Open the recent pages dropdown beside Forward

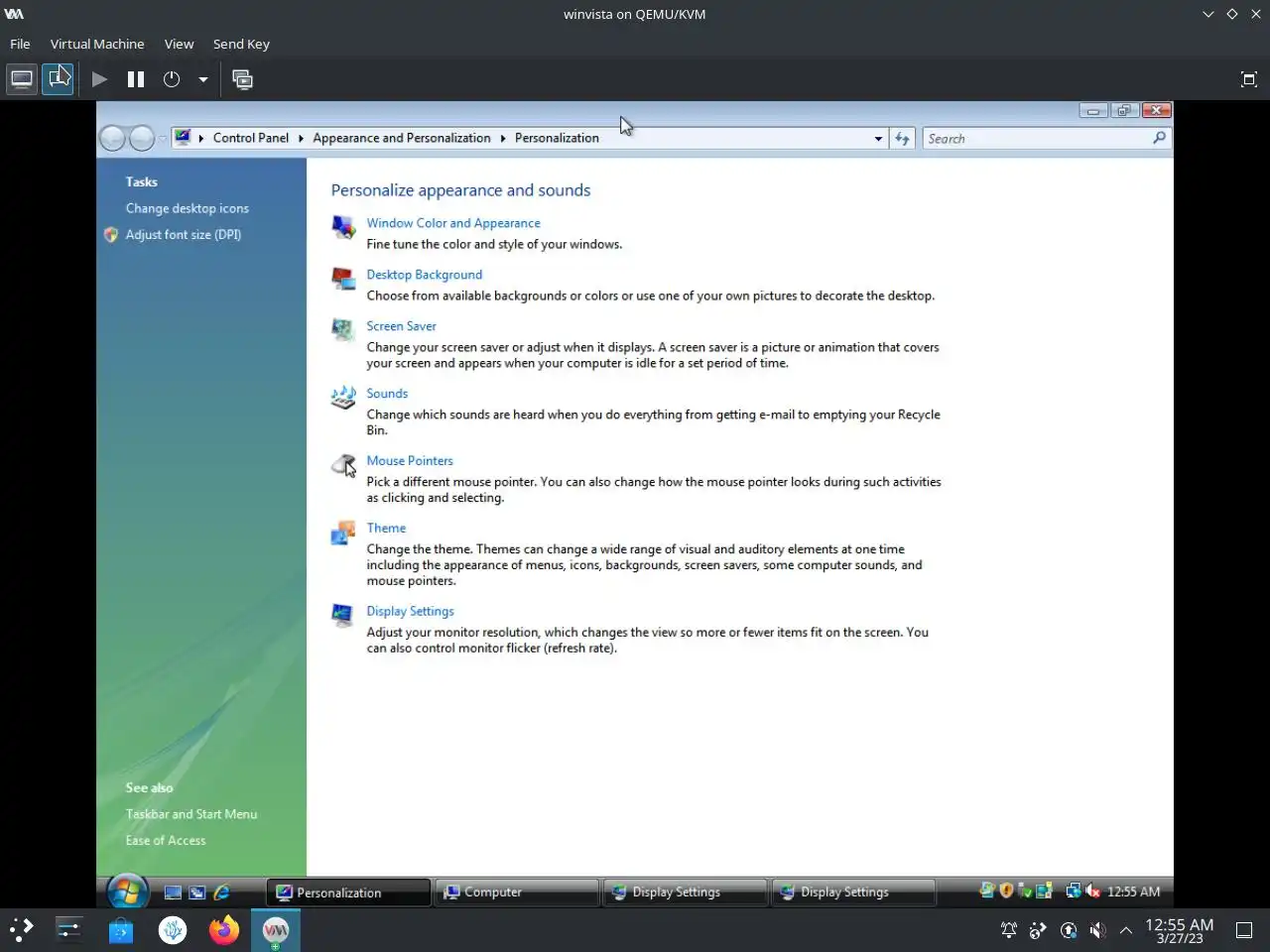click(163, 139)
